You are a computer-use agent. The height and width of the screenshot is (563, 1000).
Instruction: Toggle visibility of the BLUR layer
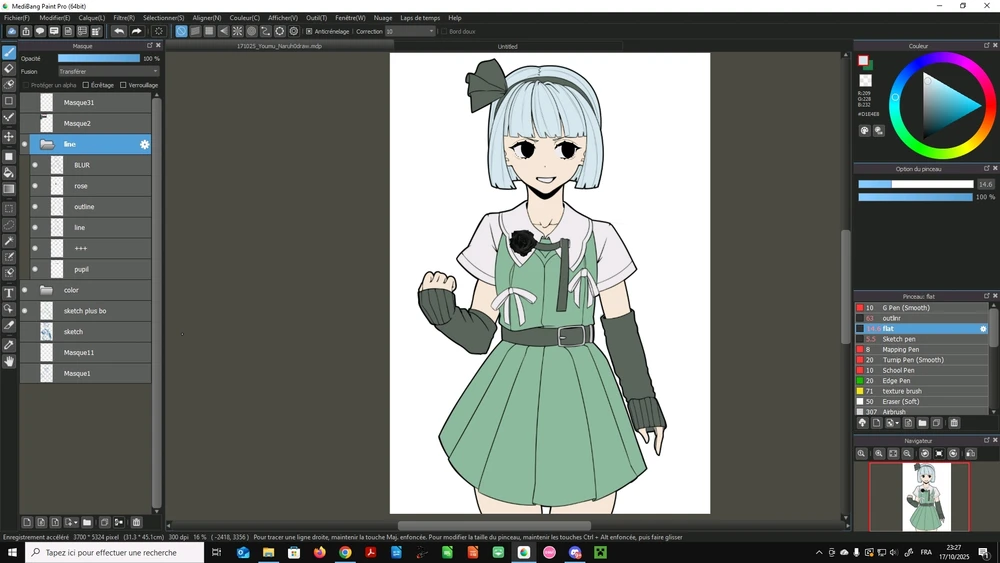tap(35, 165)
